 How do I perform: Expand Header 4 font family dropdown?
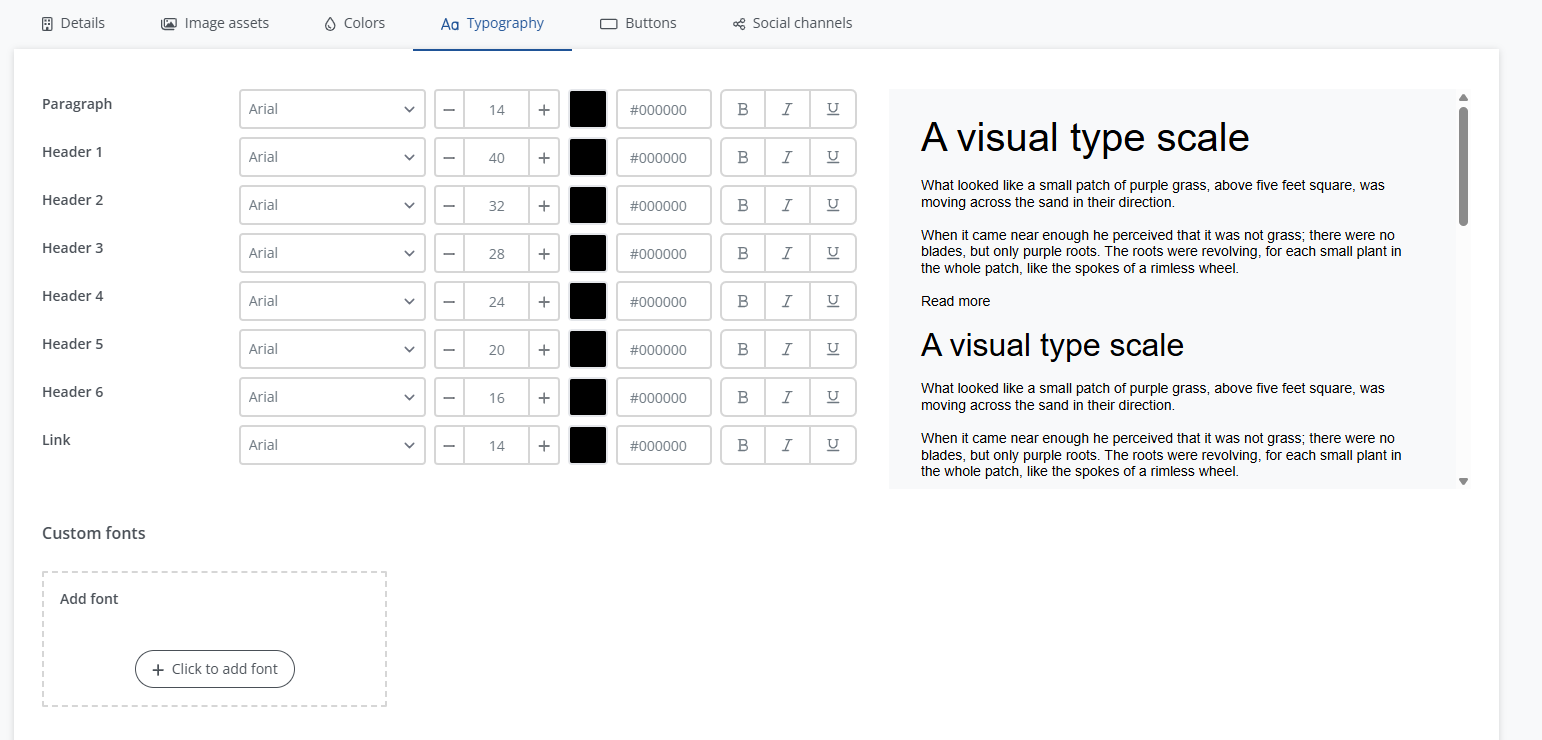click(332, 301)
